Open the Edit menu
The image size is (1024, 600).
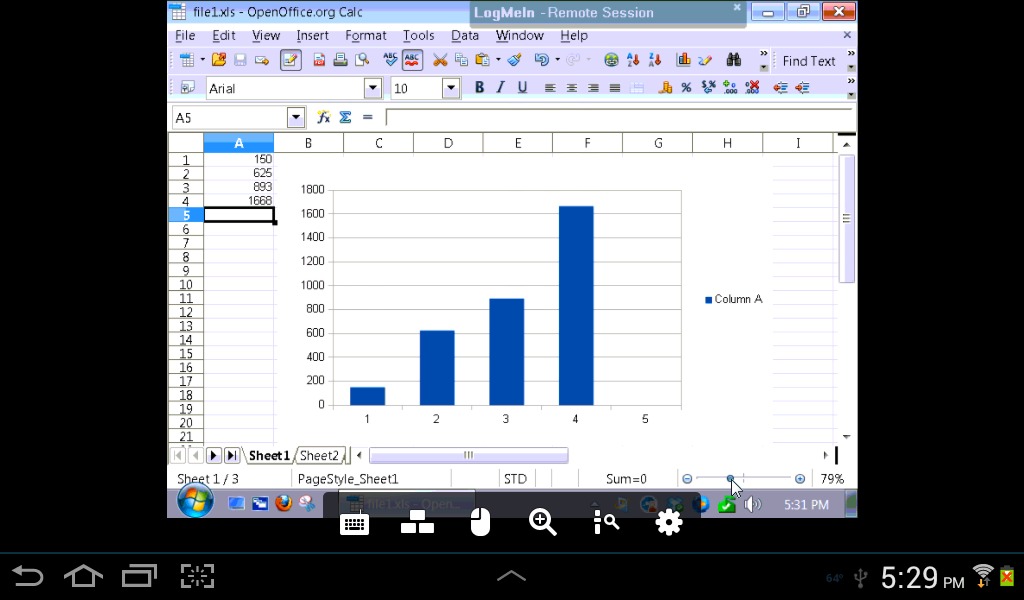click(x=224, y=35)
